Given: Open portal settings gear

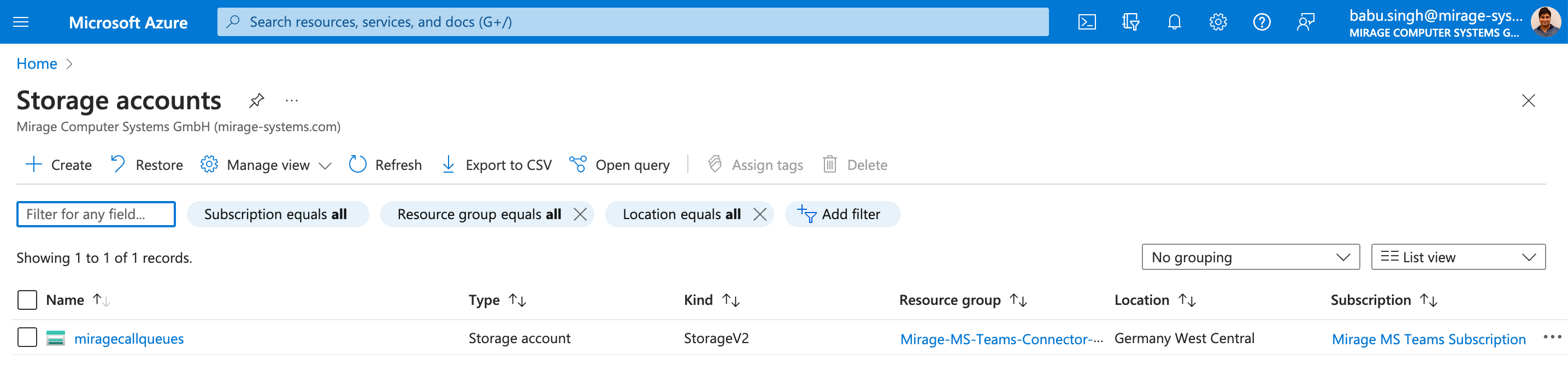Looking at the screenshot, I should (1217, 22).
